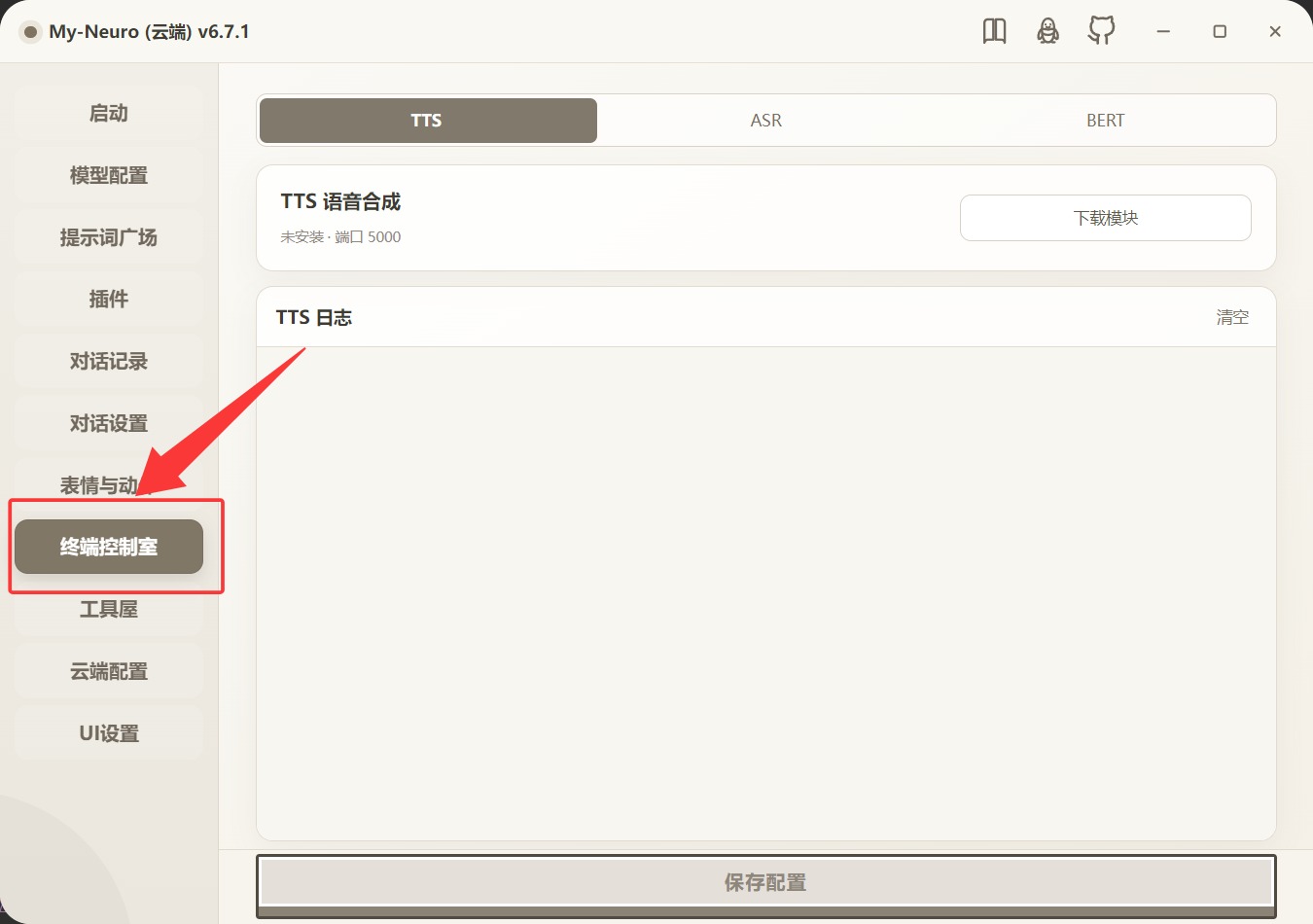Screen dimensions: 1313x924
Task: Open the 启动 sidebar page
Action: [x=109, y=113]
